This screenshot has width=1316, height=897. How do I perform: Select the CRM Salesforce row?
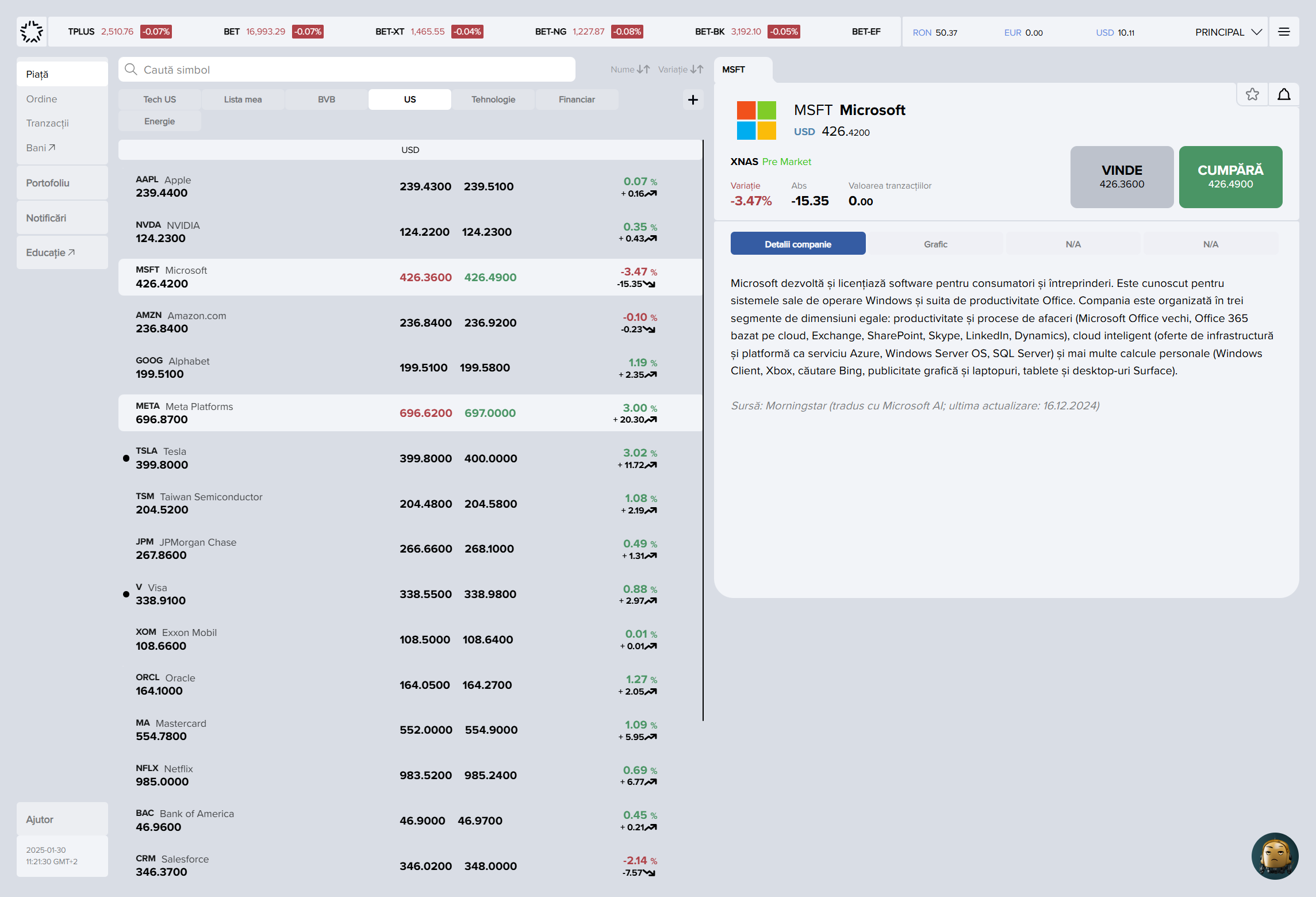410,866
